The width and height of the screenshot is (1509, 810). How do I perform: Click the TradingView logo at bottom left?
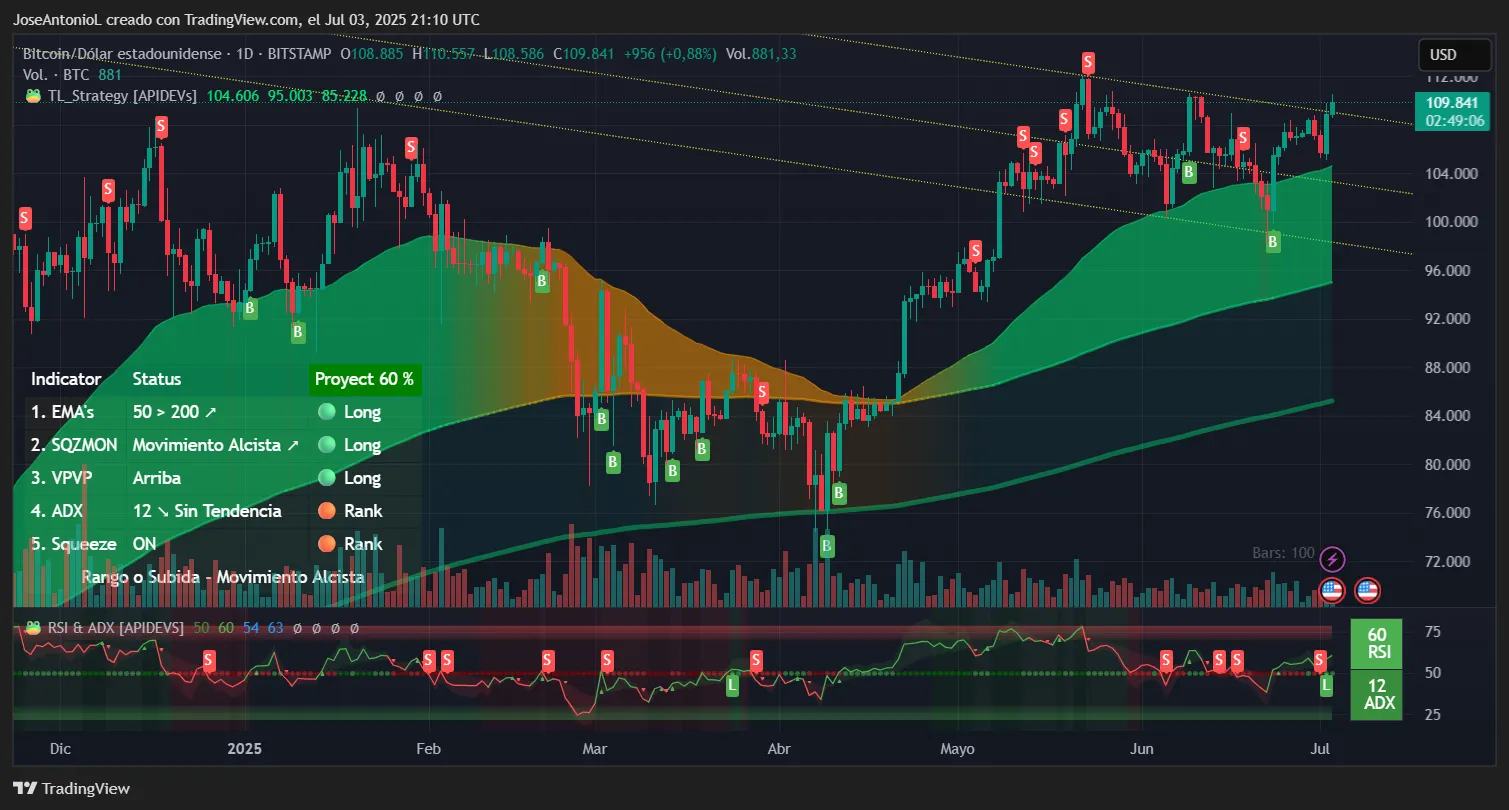coord(71,788)
